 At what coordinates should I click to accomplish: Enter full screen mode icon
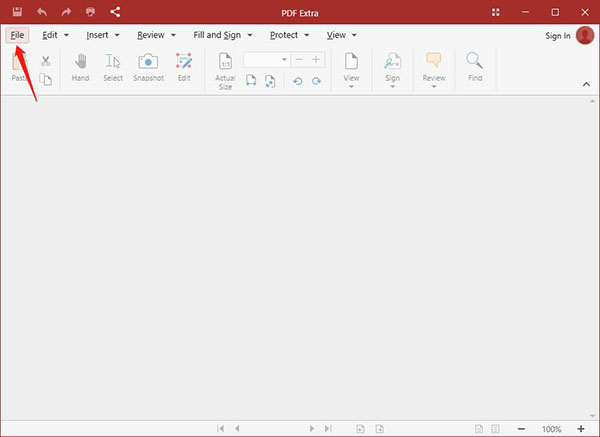tap(496, 12)
